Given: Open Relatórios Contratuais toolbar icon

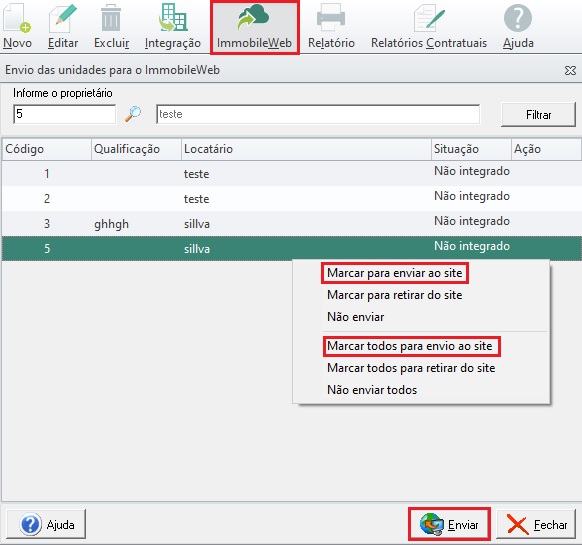Looking at the screenshot, I should [429, 18].
